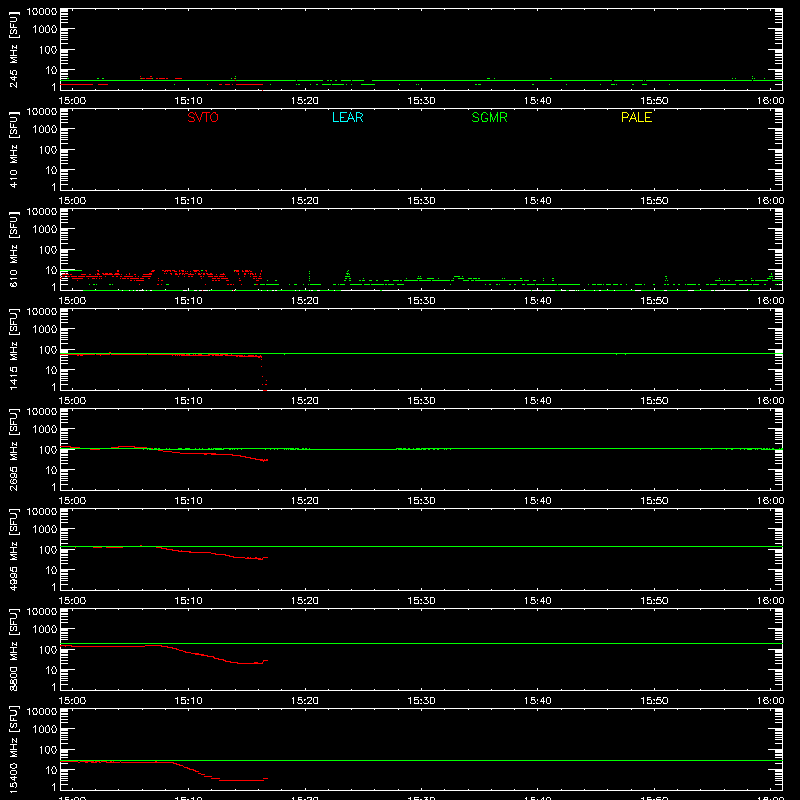This screenshot has height=800, width=800.
Task: Click 15:00 time label under 4995 MHz panel
Action: 72,601
